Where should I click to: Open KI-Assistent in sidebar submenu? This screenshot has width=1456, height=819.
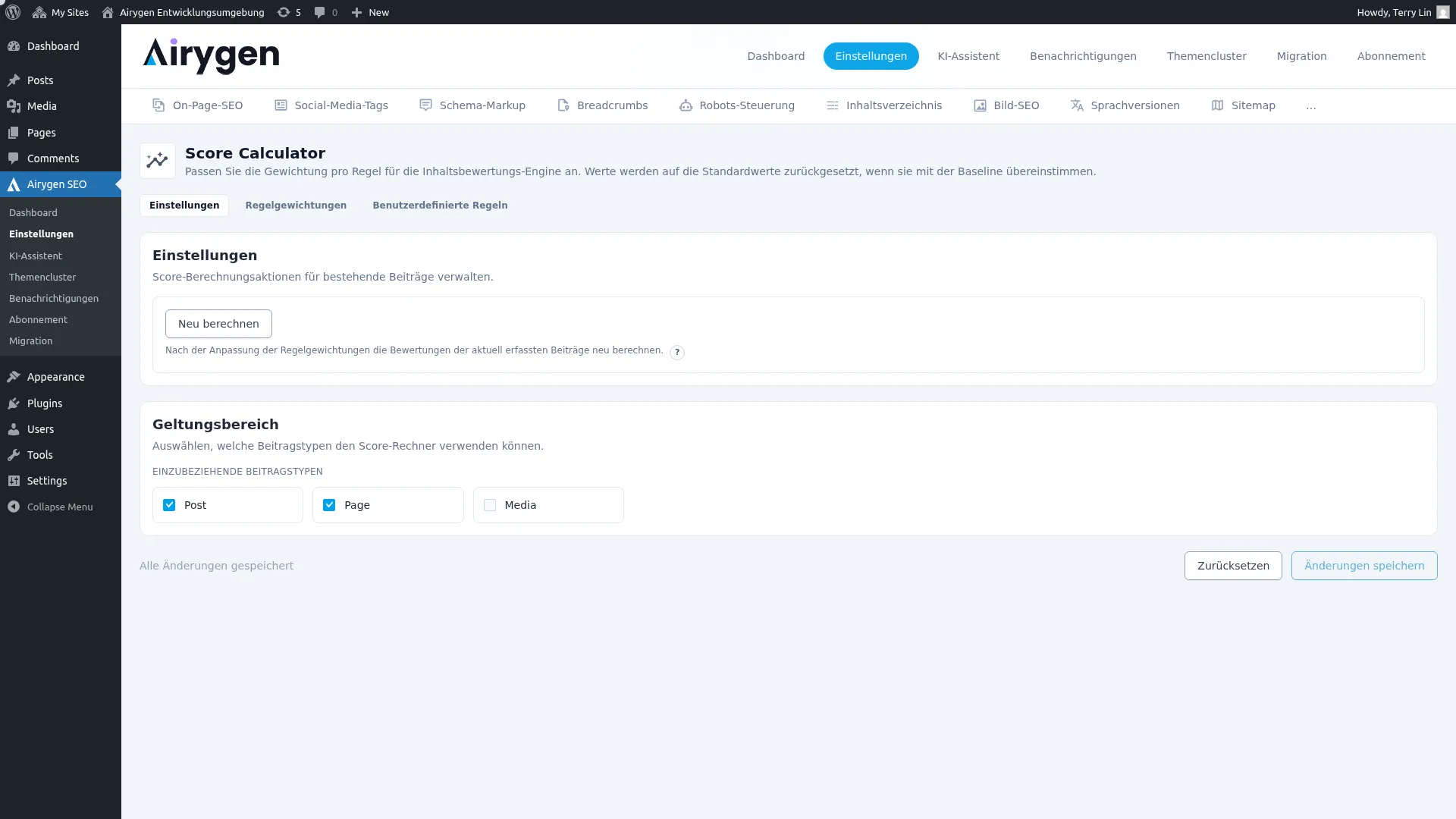(36, 256)
